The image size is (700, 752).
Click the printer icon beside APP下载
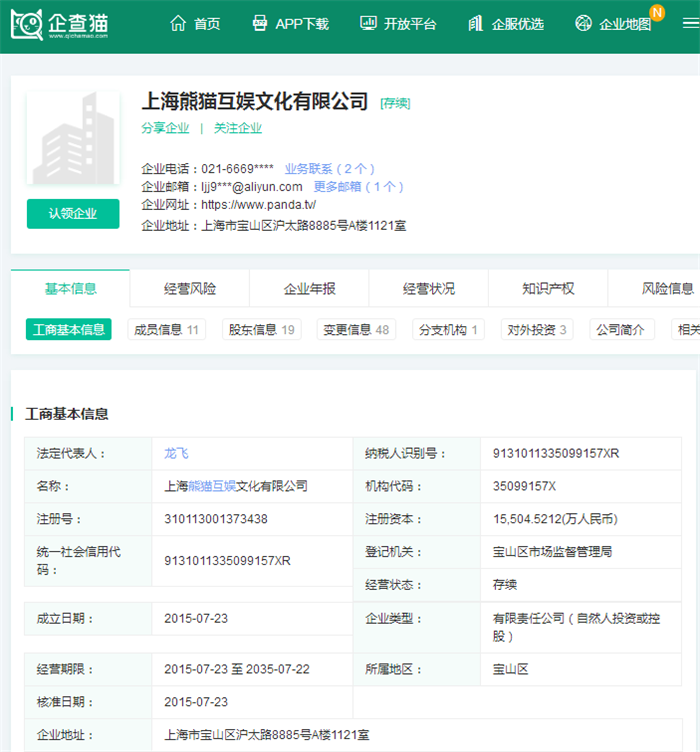pos(259,23)
